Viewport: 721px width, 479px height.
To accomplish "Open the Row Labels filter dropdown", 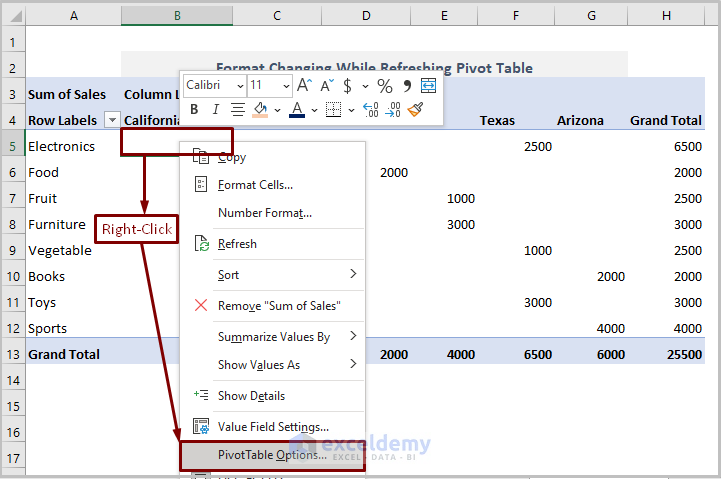I will click(112, 120).
